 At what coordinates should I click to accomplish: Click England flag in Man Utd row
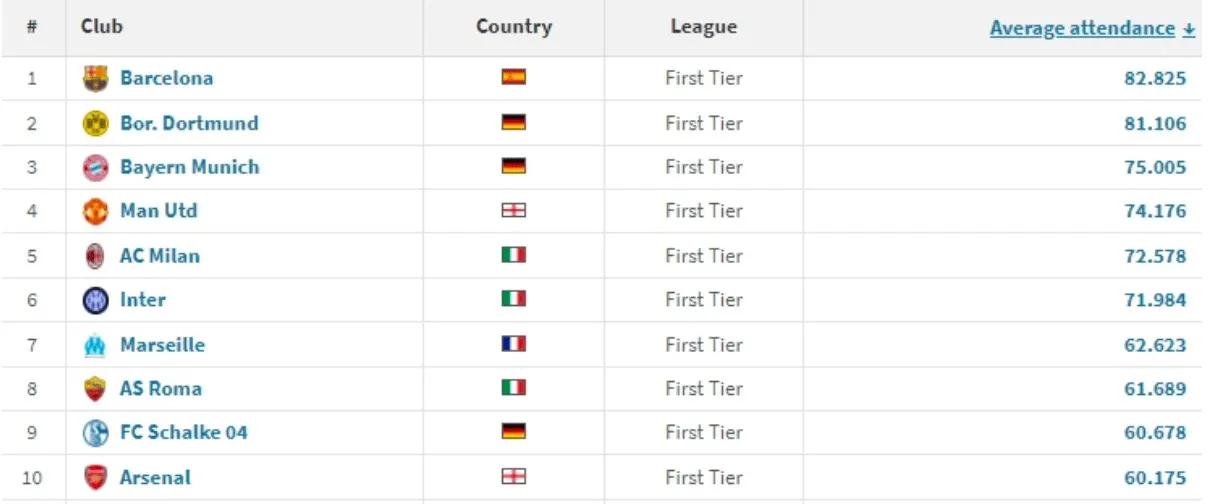(513, 210)
